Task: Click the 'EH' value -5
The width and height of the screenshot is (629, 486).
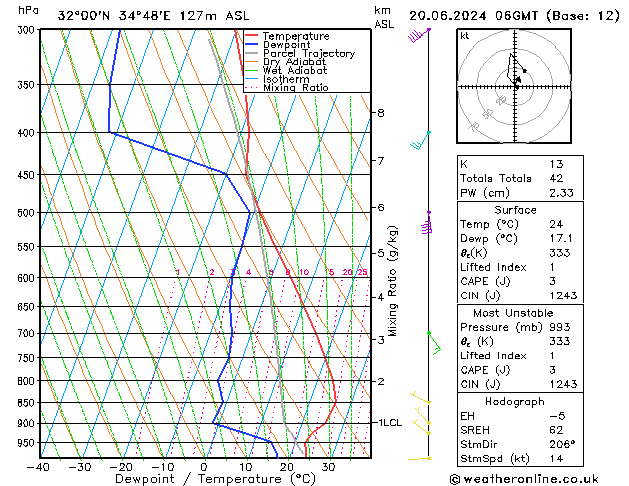Action: (557, 416)
